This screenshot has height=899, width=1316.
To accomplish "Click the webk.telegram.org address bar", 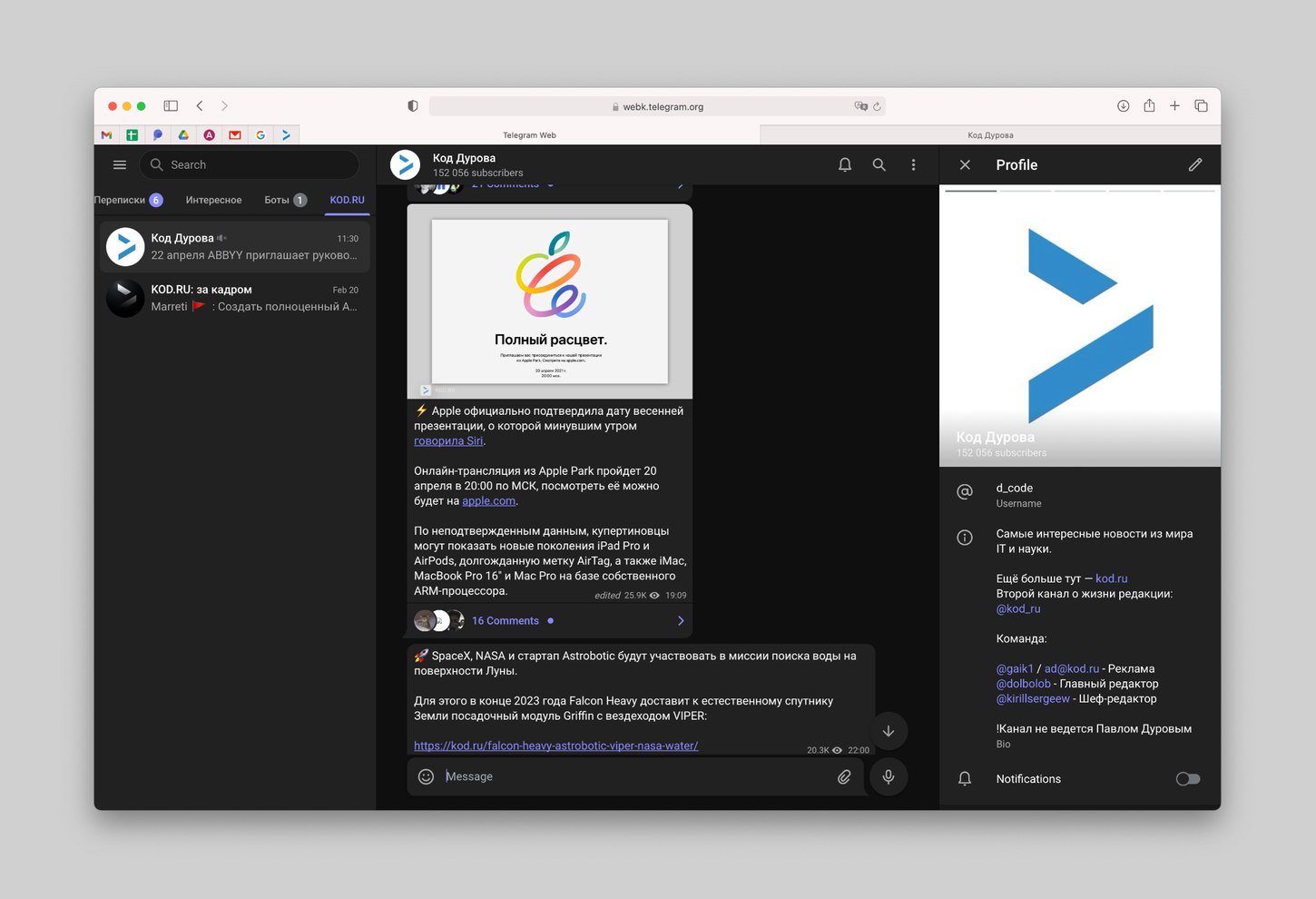I will 658,106.
